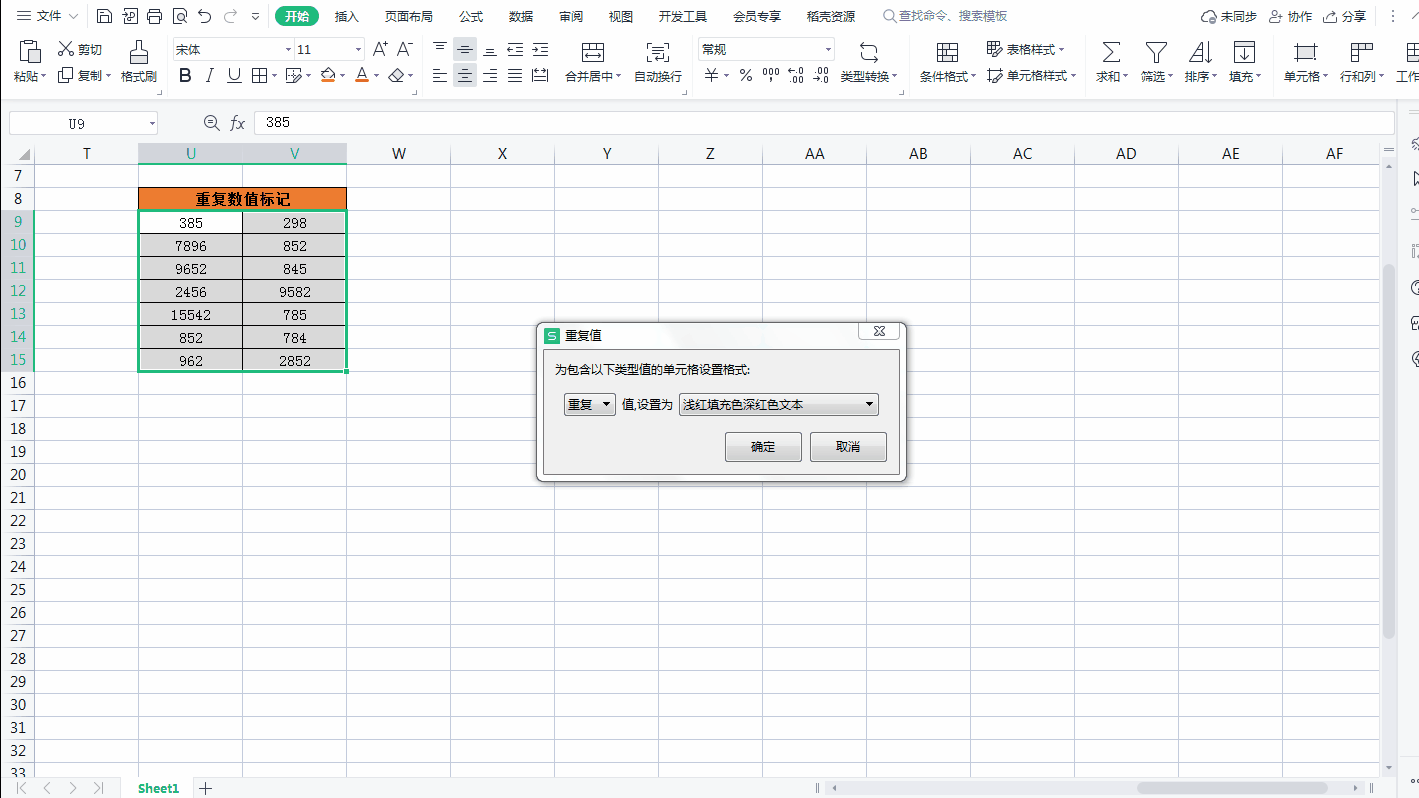Click 确定 button in duplicate values dialog
The width and height of the screenshot is (1419, 798).
pyautogui.click(x=763, y=447)
